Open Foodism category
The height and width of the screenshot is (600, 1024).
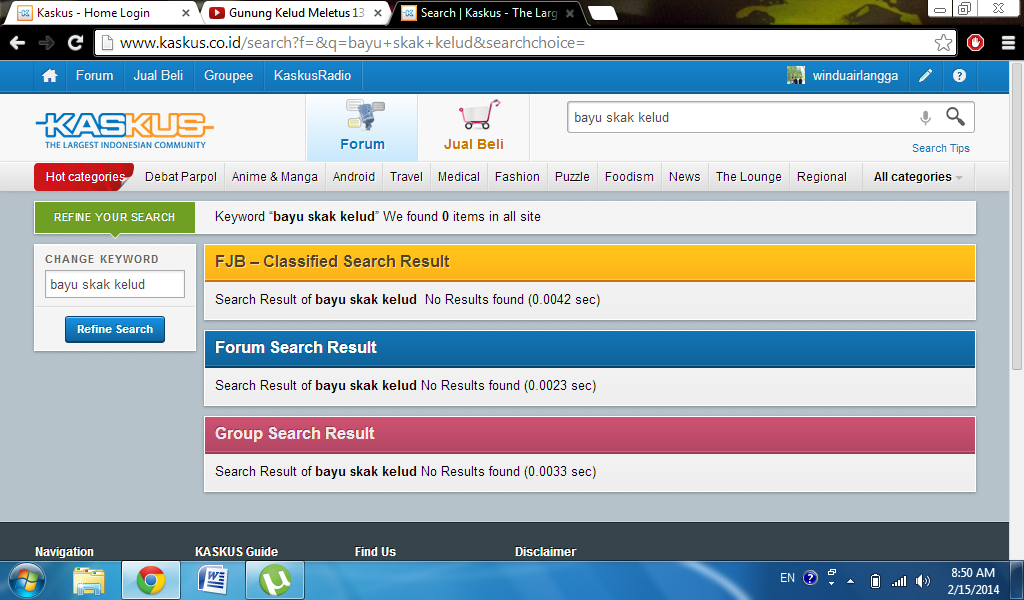(x=629, y=177)
